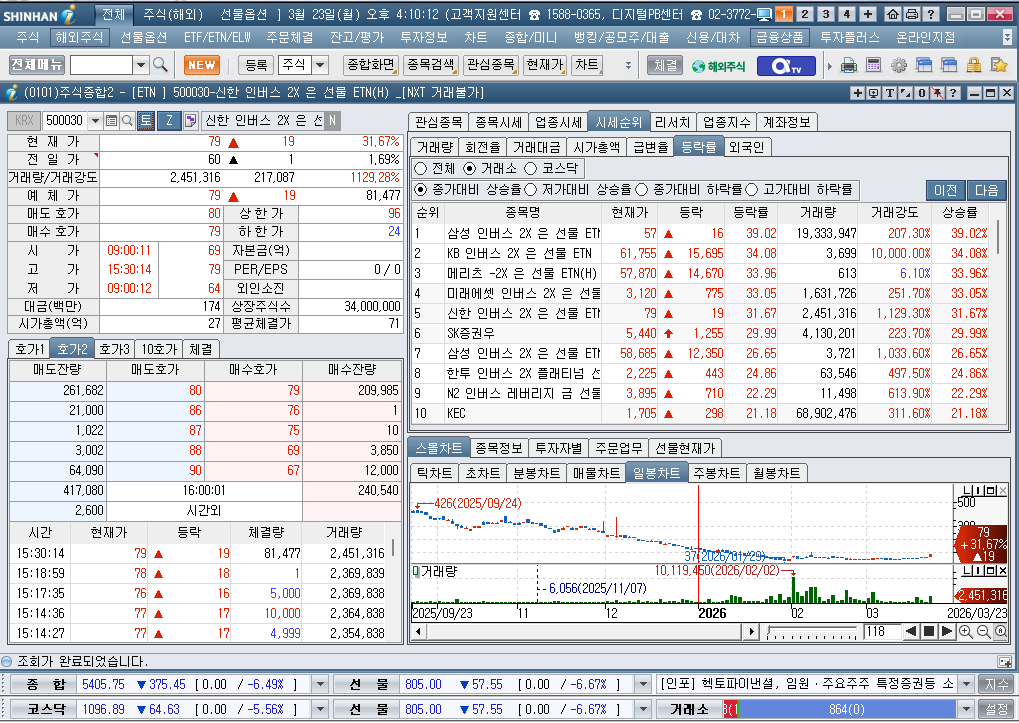
Task: Open help question-mark icon in title bar
Action: point(931,14)
